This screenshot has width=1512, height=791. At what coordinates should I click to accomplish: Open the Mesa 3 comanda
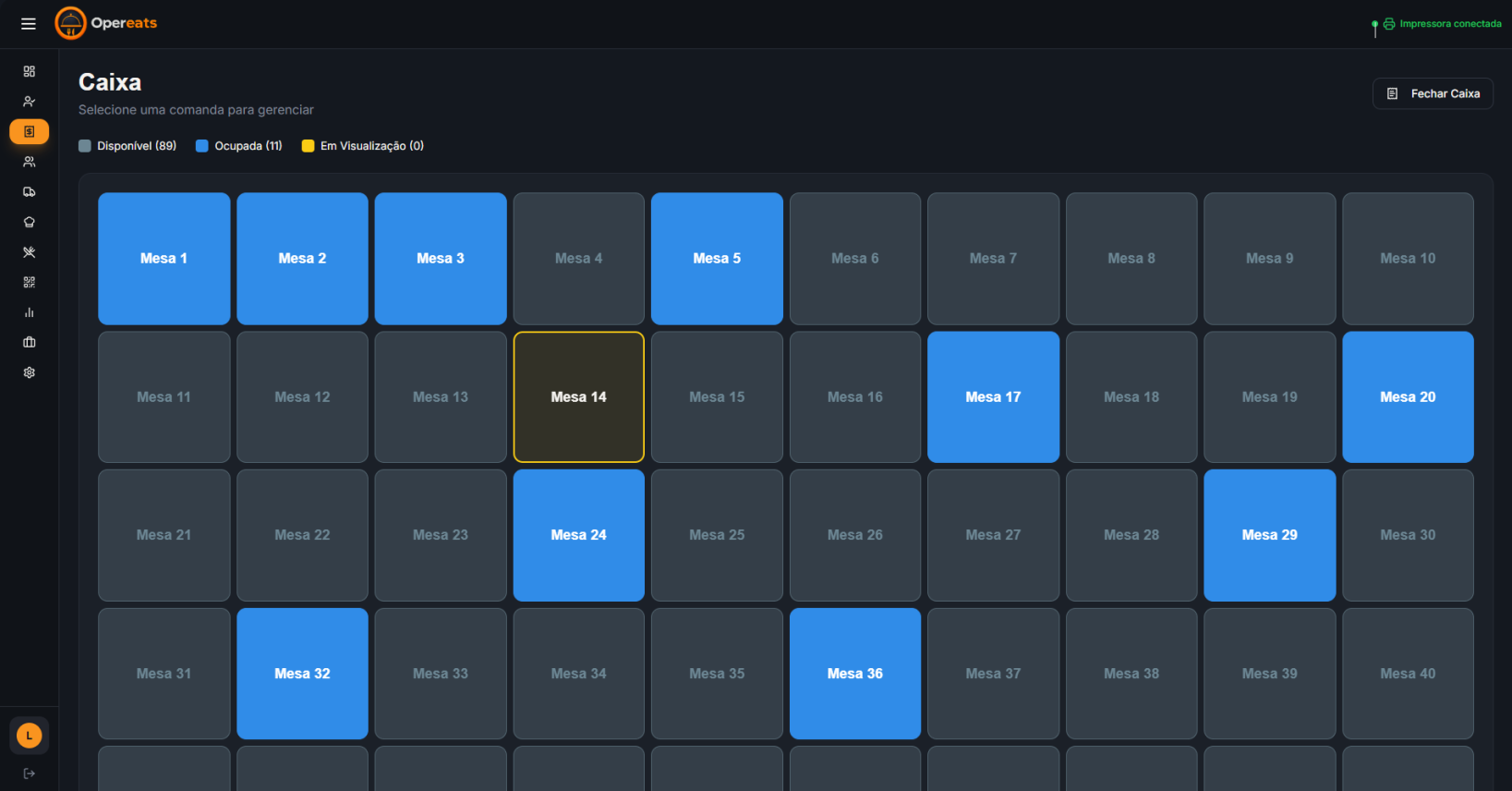441,259
